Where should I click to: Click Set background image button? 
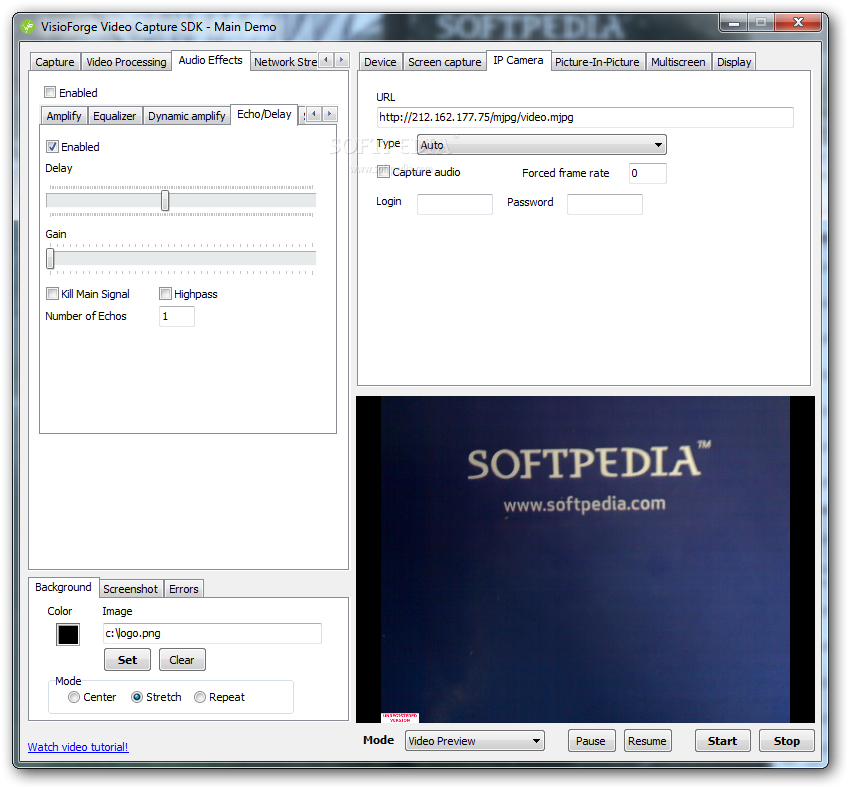127,660
